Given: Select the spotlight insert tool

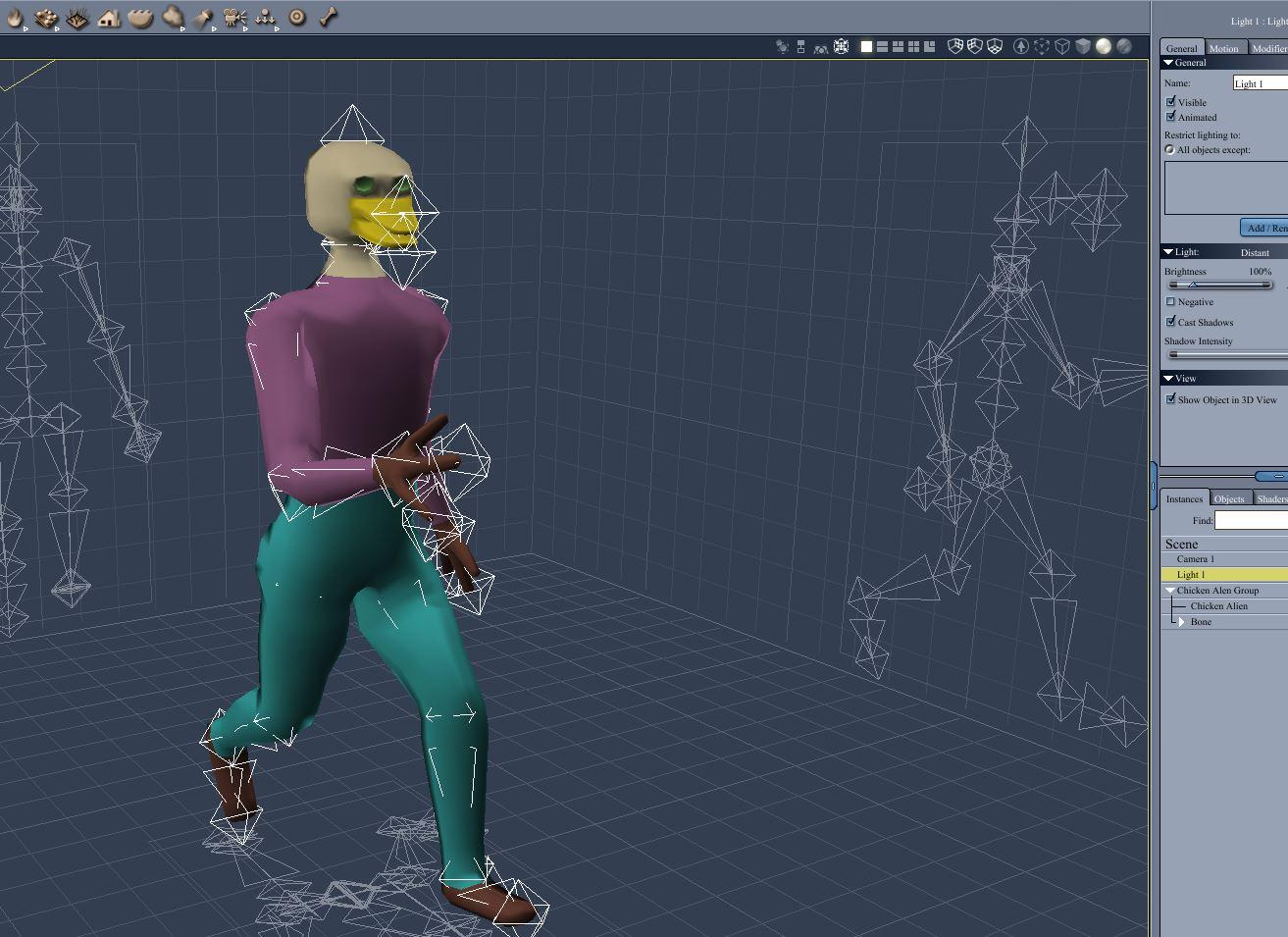Looking at the screenshot, I should [x=204, y=17].
